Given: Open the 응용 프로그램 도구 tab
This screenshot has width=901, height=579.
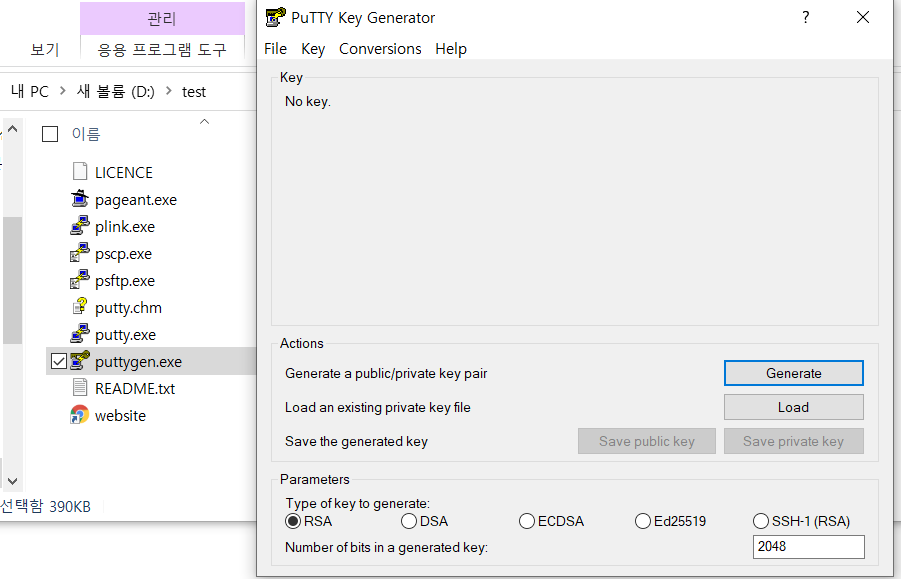Looking at the screenshot, I should coord(162,50).
